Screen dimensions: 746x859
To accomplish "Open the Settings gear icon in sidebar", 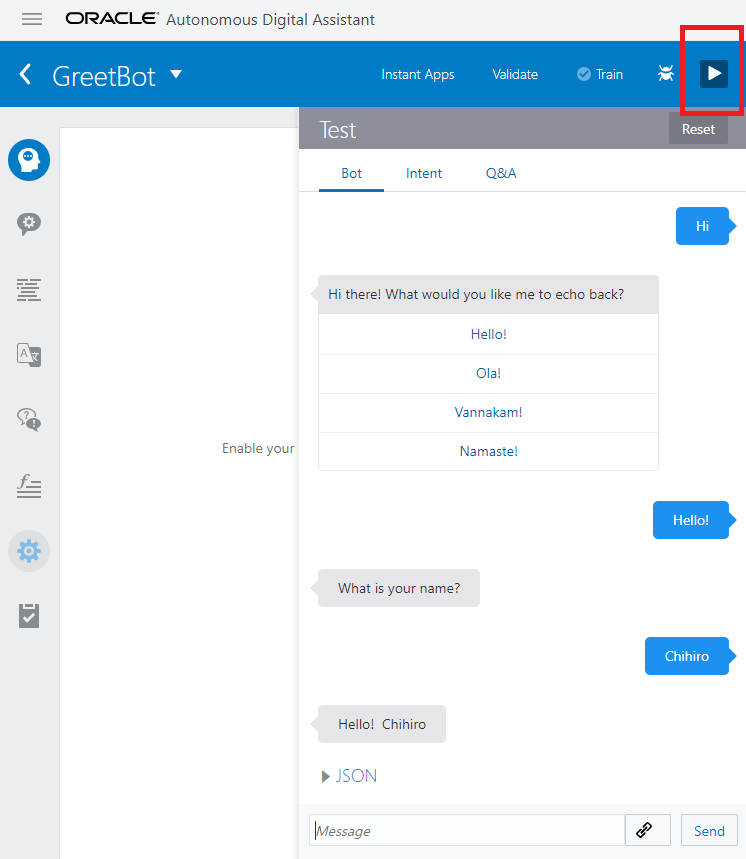I will coord(29,551).
